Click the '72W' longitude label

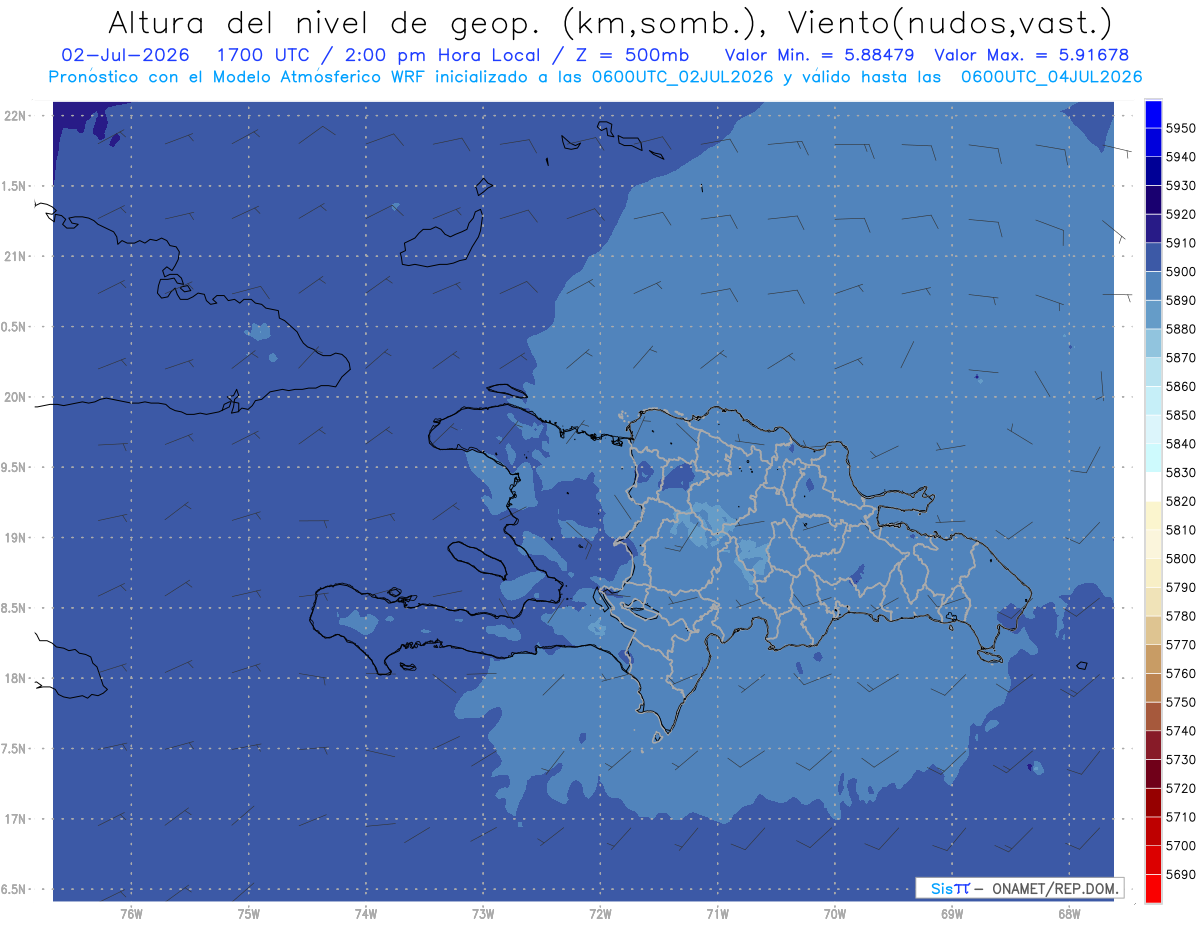tap(600, 912)
